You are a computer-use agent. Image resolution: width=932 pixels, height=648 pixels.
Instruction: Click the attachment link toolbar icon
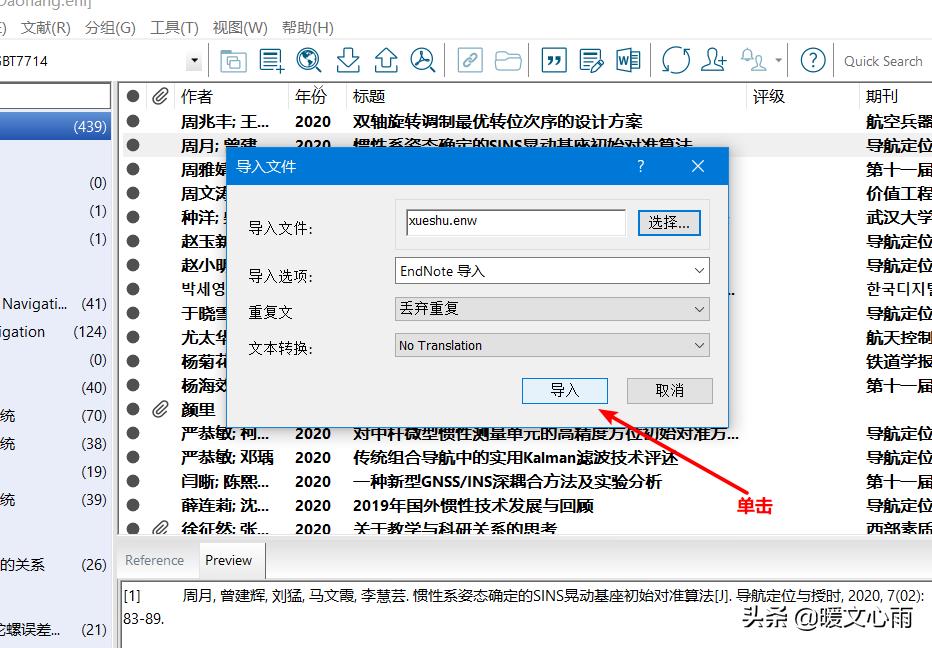(x=469, y=60)
